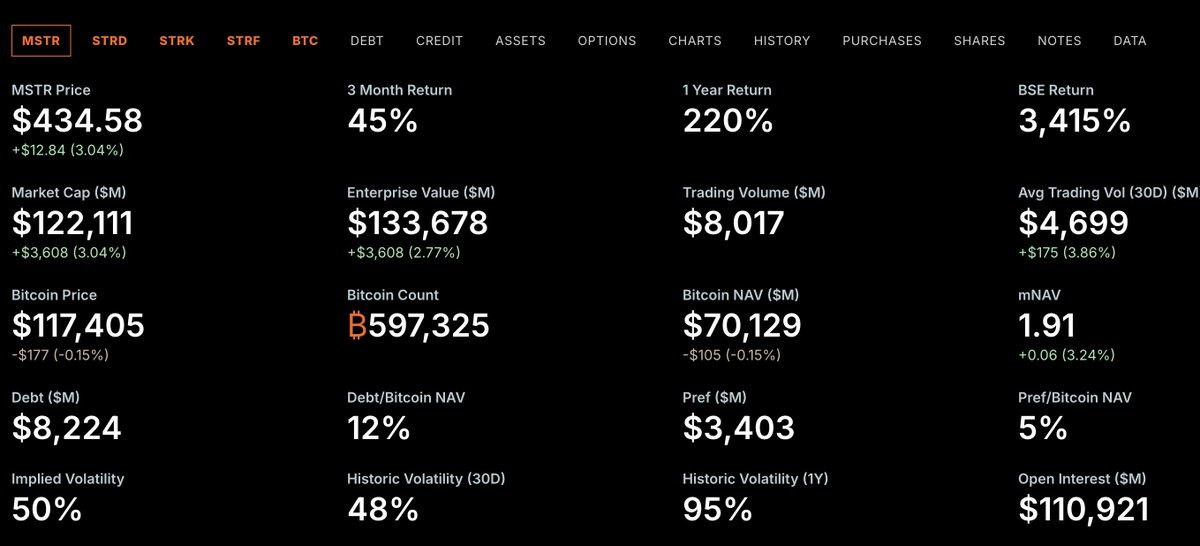Go to the STRF tab
The width and height of the screenshot is (1200, 546).
[243, 41]
